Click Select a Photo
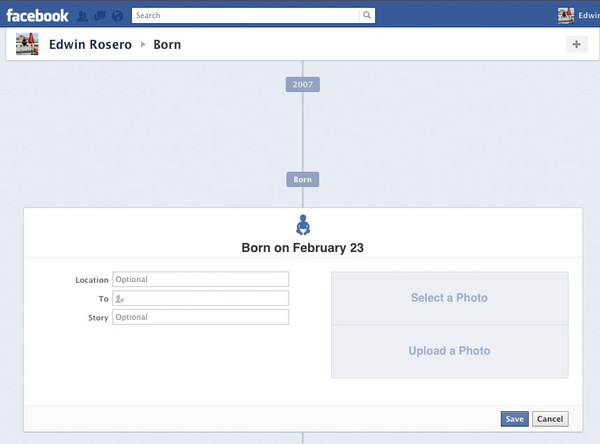Screen dimensions: 600x444 tap(450, 298)
